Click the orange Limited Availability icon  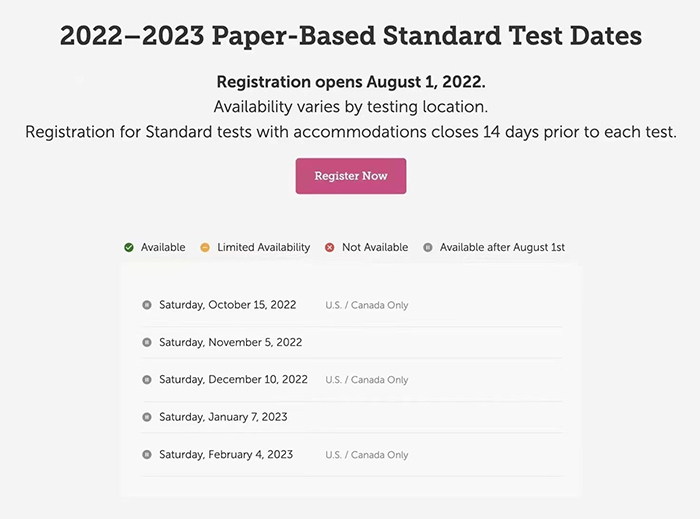pyautogui.click(x=205, y=247)
